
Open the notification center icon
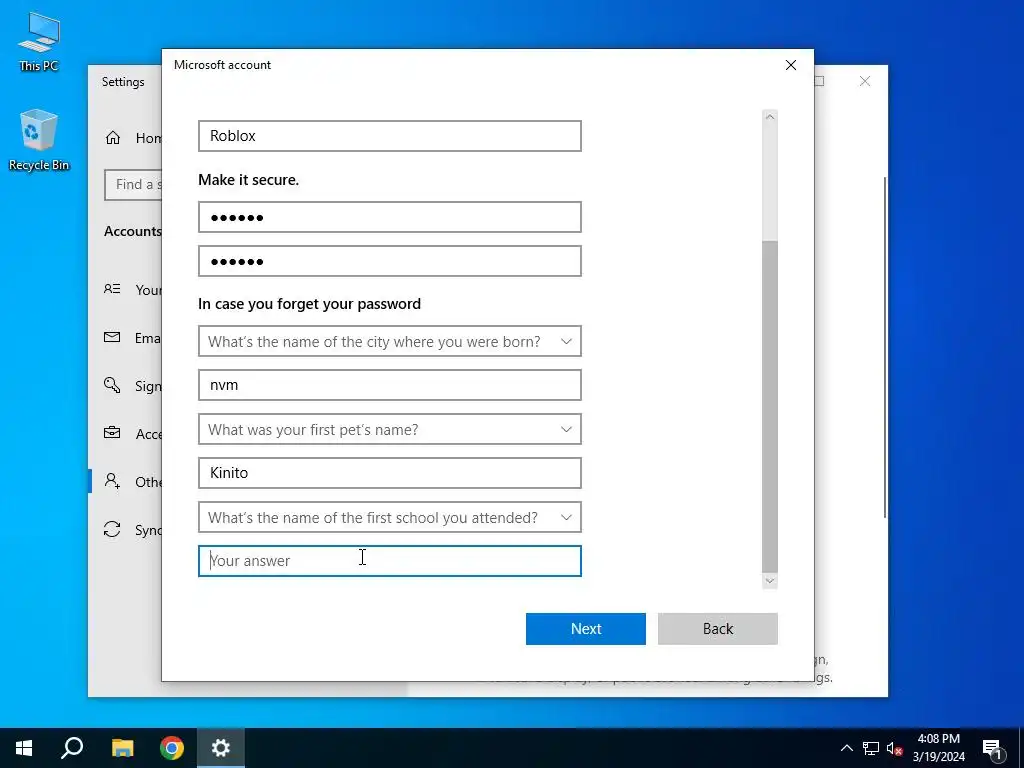point(992,748)
